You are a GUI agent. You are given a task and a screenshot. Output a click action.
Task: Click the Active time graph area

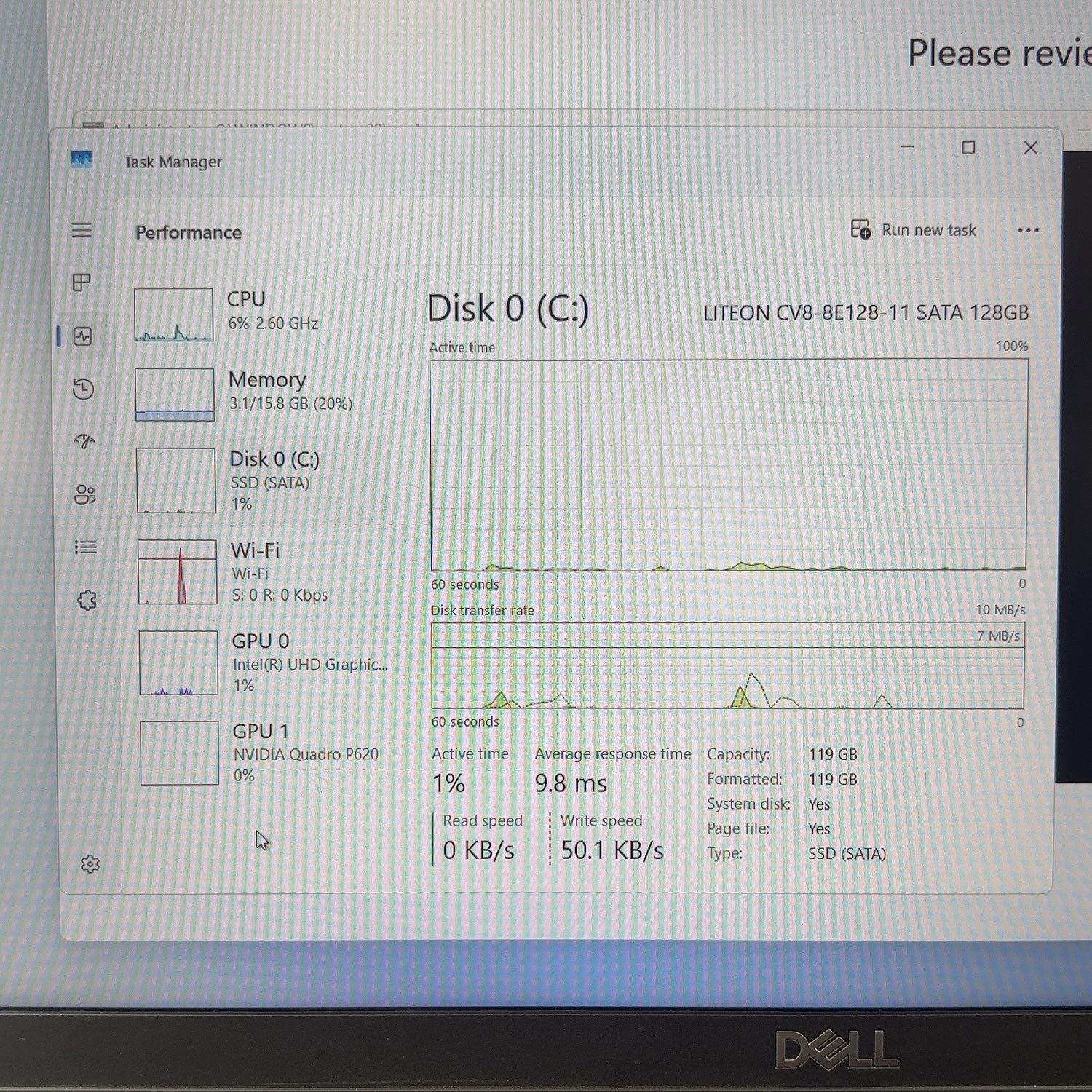(729, 464)
